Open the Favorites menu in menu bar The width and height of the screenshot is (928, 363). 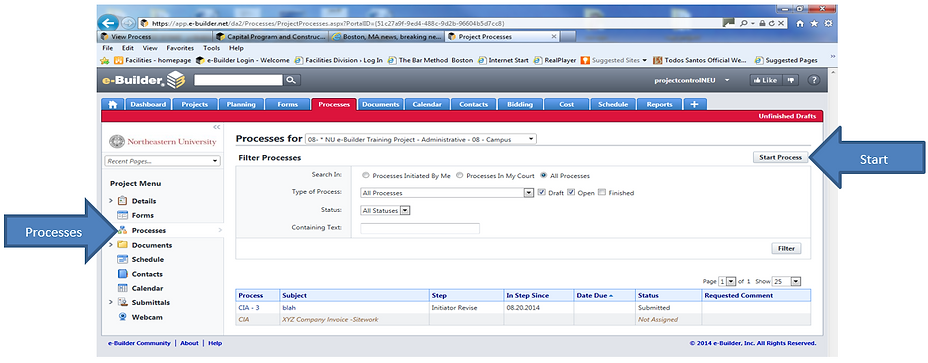click(x=180, y=48)
